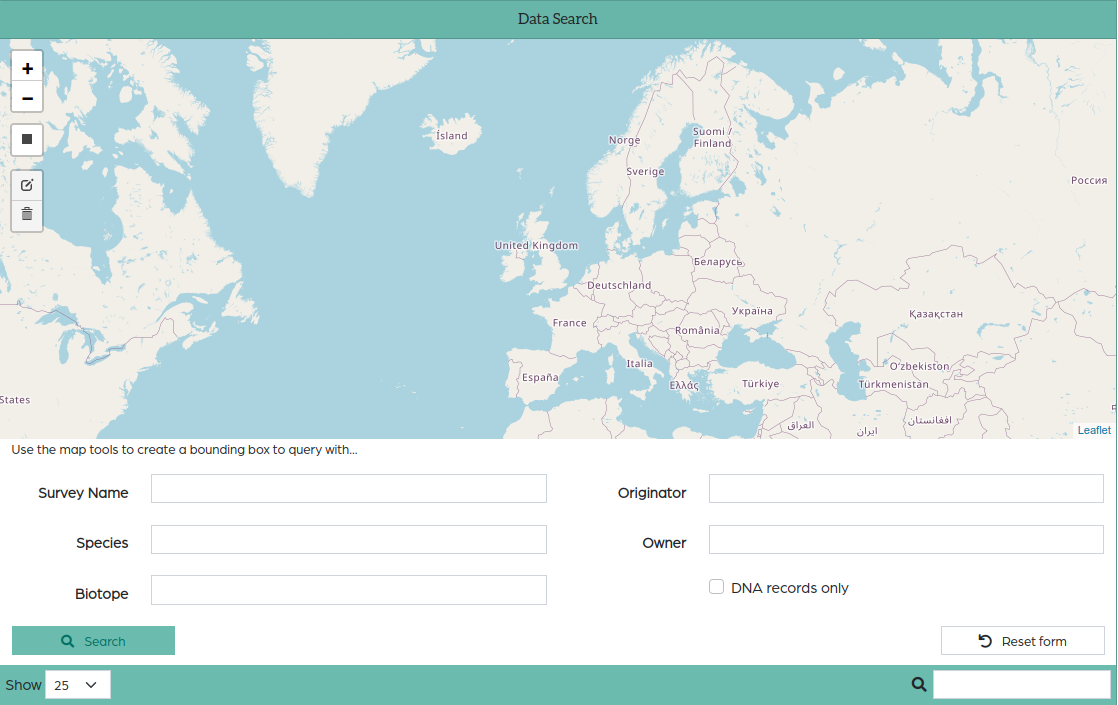Image resolution: width=1118 pixels, height=705 pixels.
Task: Open the Leaflet attribution link
Action: click(1093, 430)
